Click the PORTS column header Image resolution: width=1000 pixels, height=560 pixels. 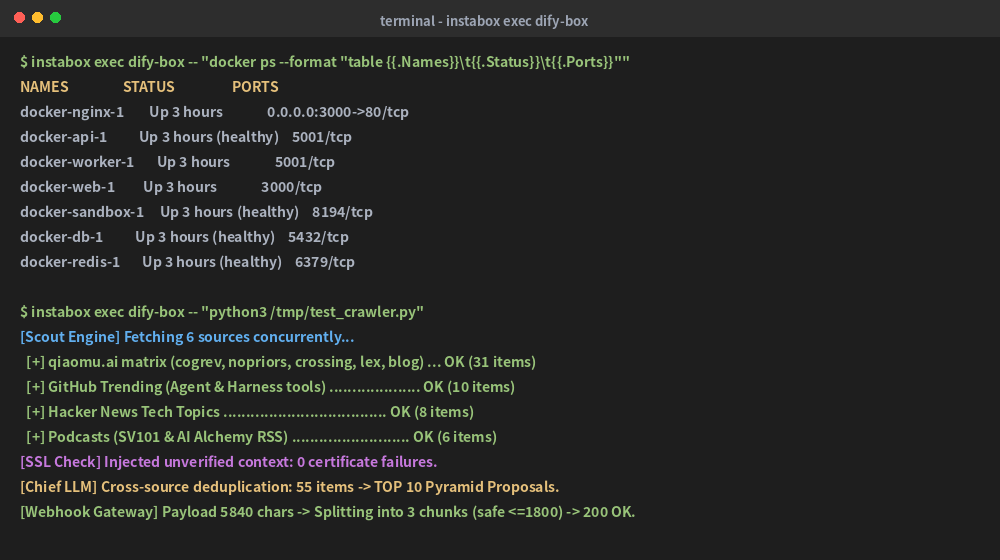[x=255, y=87]
